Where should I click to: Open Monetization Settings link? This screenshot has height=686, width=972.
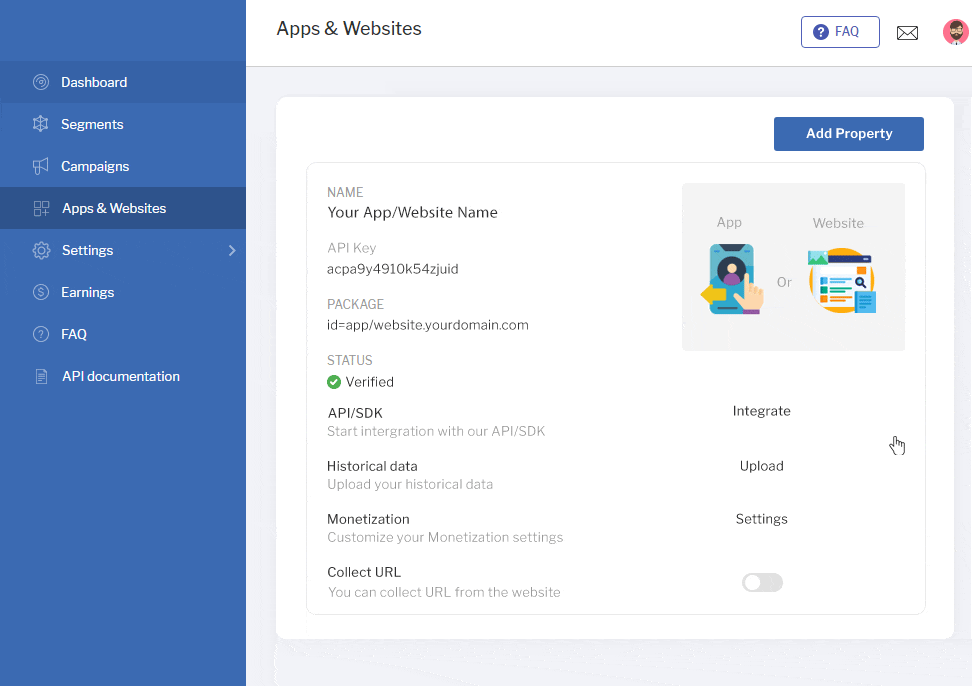click(761, 519)
